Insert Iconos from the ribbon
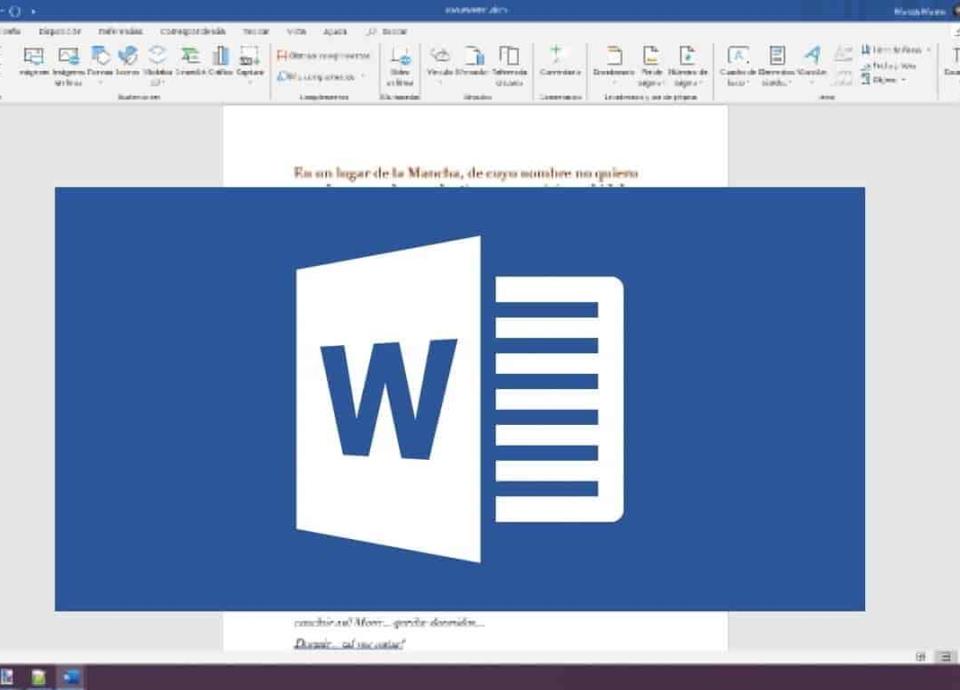 coord(127,61)
